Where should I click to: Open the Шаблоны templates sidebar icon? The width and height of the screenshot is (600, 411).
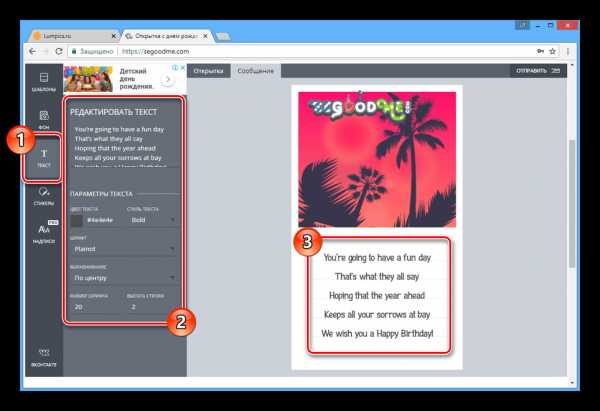pyautogui.click(x=44, y=82)
